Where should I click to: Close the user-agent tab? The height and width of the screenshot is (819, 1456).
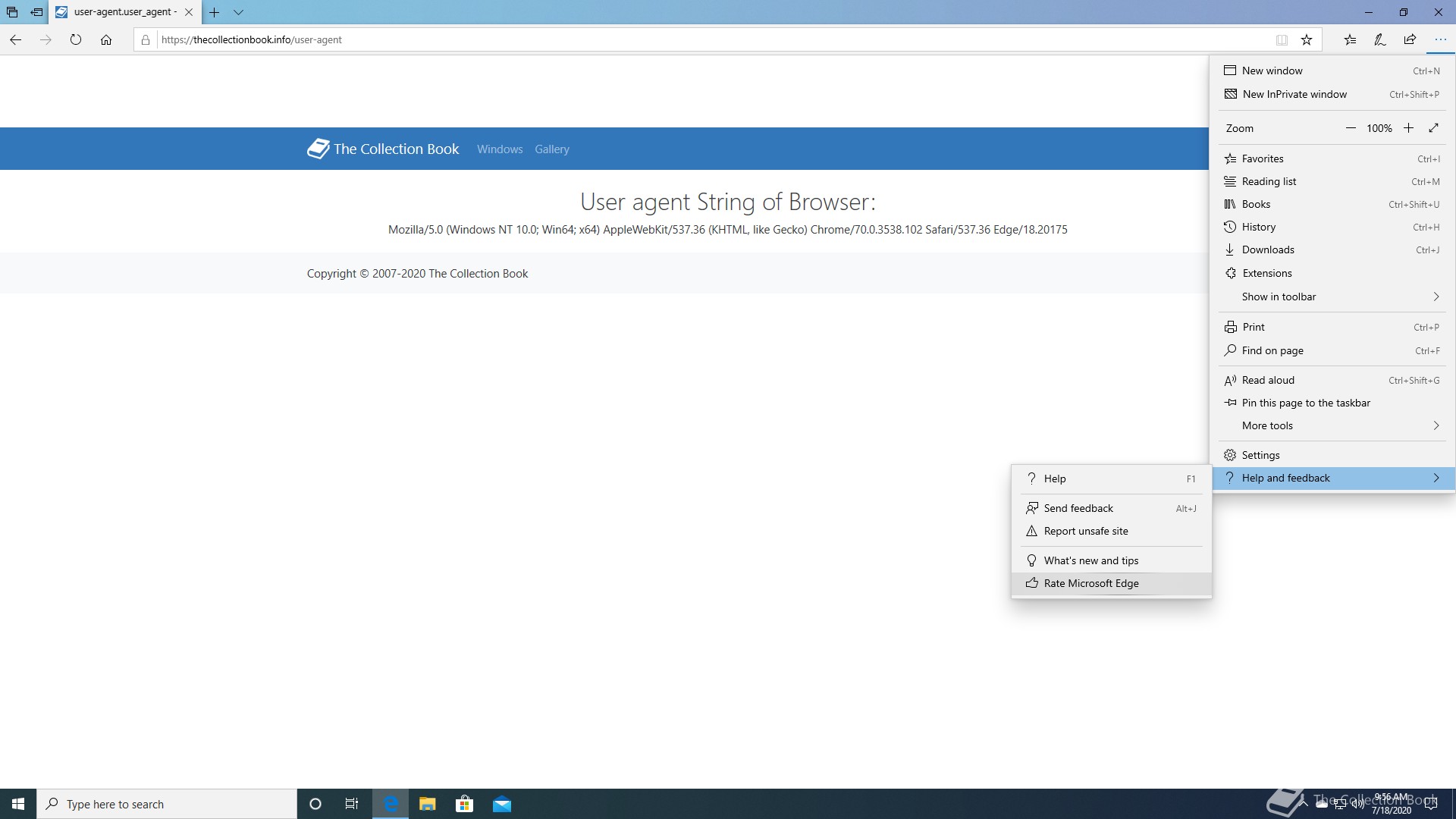189,12
